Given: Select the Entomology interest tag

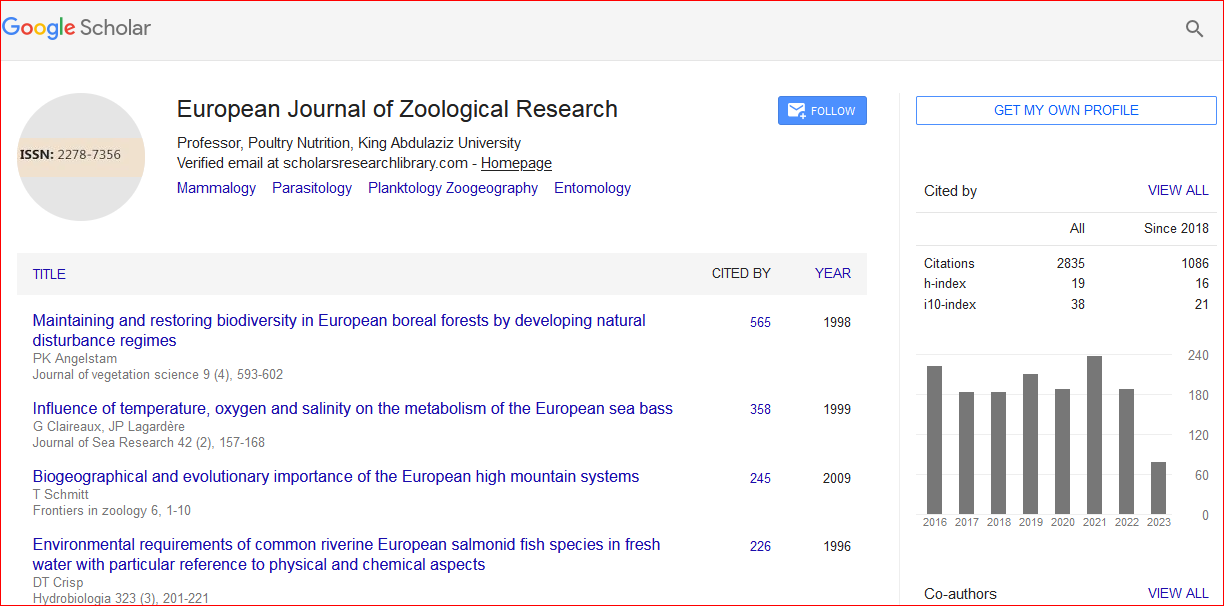Looking at the screenshot, I should tap(592, 188).
